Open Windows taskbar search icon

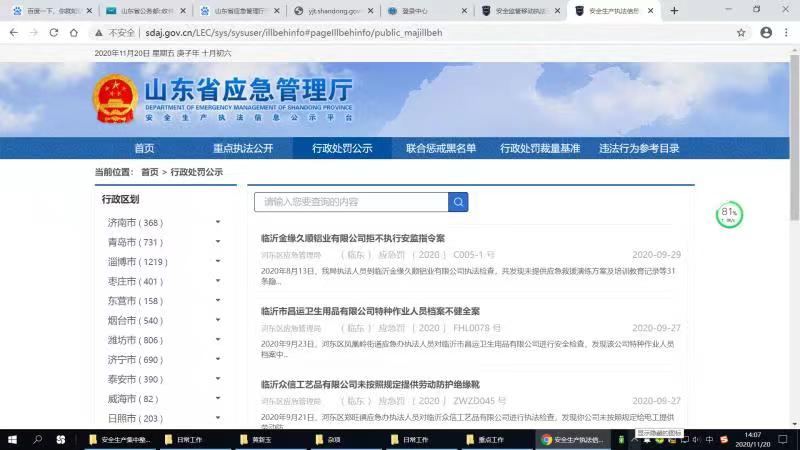point(37,439)
